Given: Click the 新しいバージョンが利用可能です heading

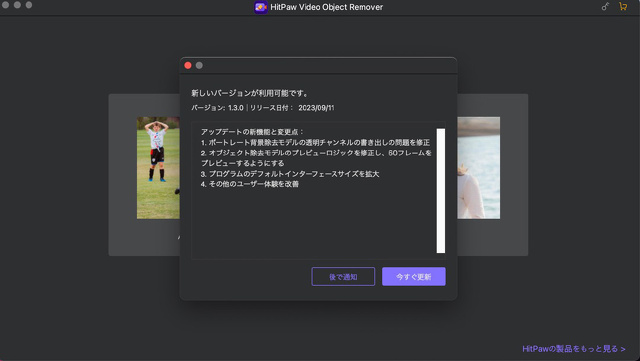Looking at the screenshot, I should pyautogui.click(x=250, y=93).
